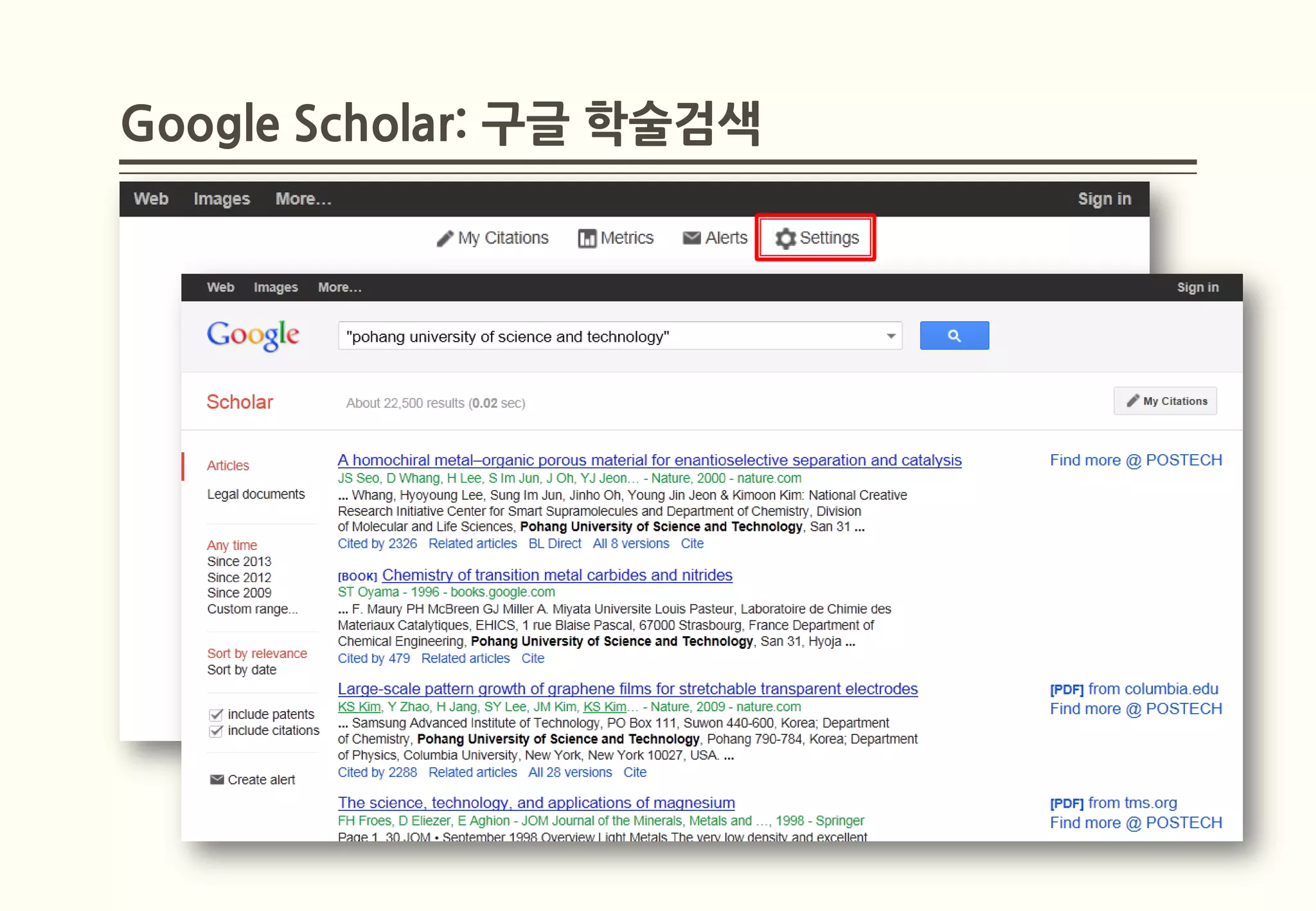The width and height of the screenshot is (1316, 911).
Task: Filter results Since 2013
Action: 239,561
